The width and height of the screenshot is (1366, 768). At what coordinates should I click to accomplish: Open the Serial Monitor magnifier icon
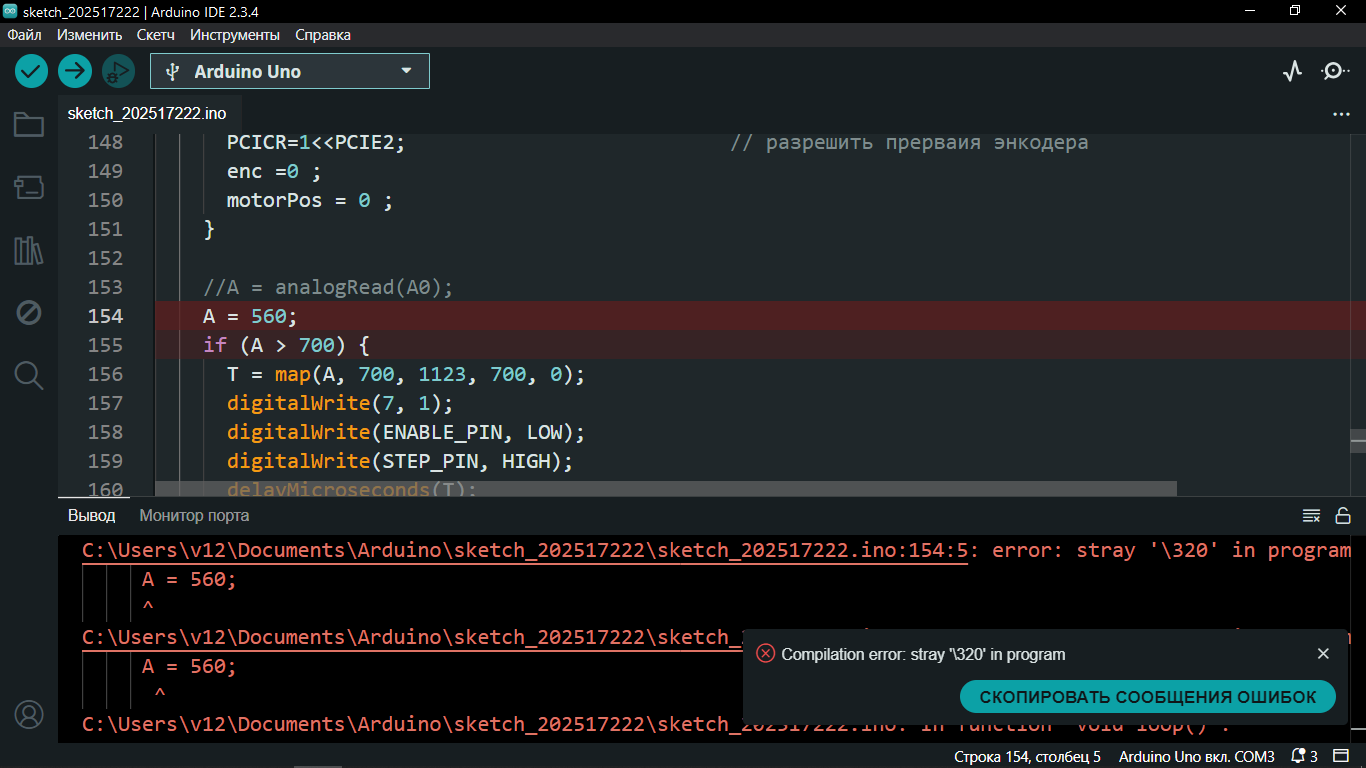1334,71
